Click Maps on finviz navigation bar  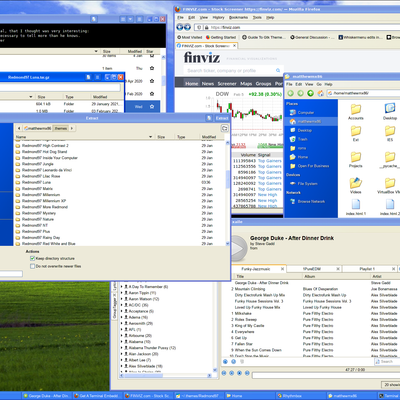click(x=246, y=84)
